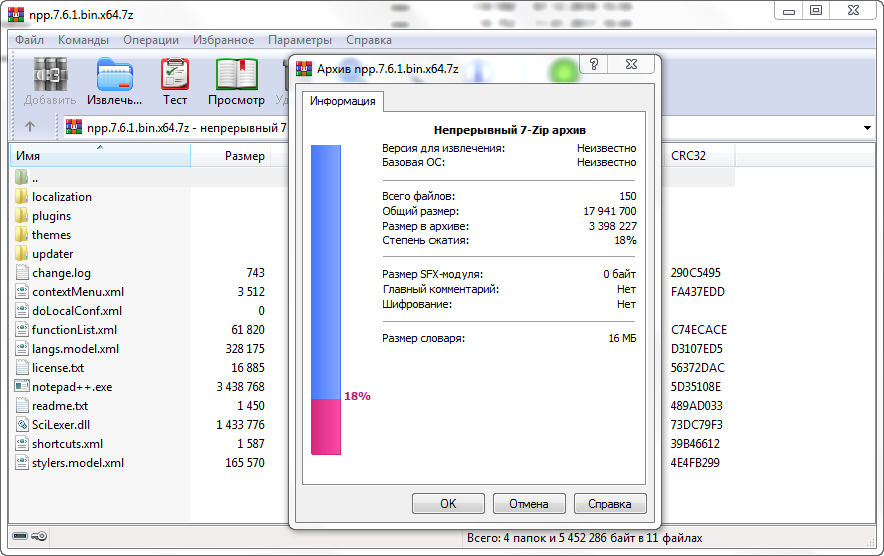Sort by CRC32 column header

(688, 156)
